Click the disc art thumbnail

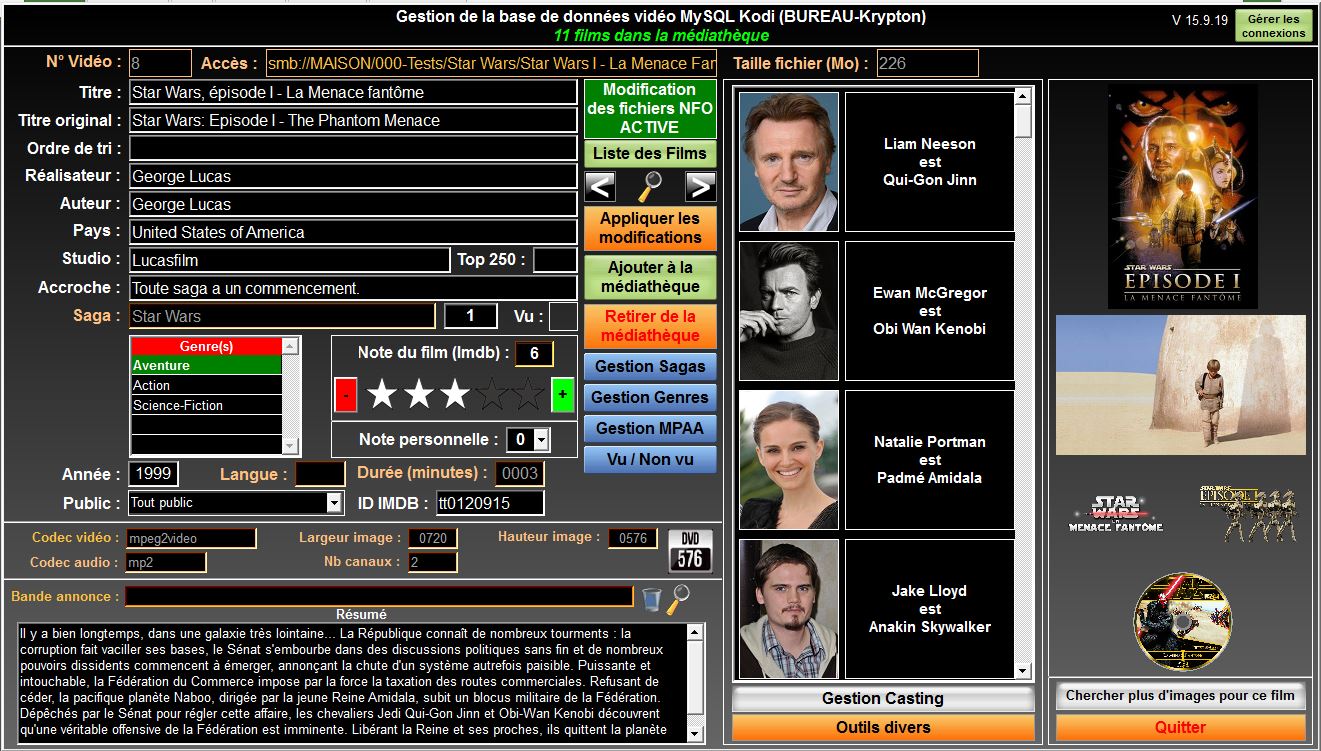1183,621
